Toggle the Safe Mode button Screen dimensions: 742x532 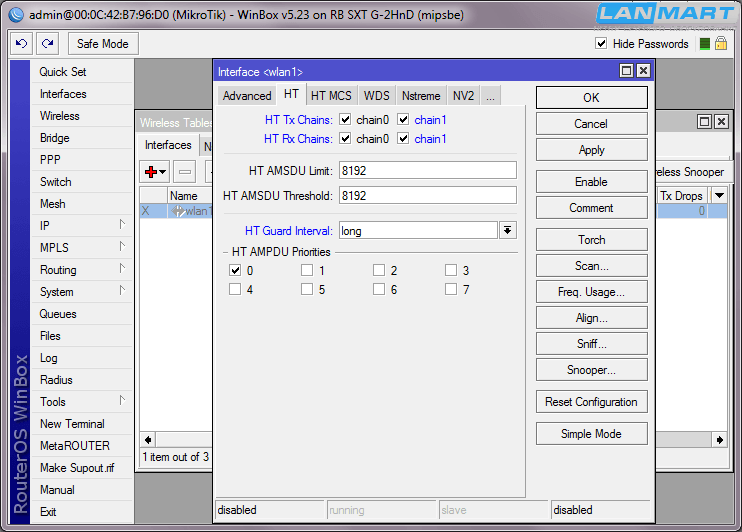click(x=103, y=44)
